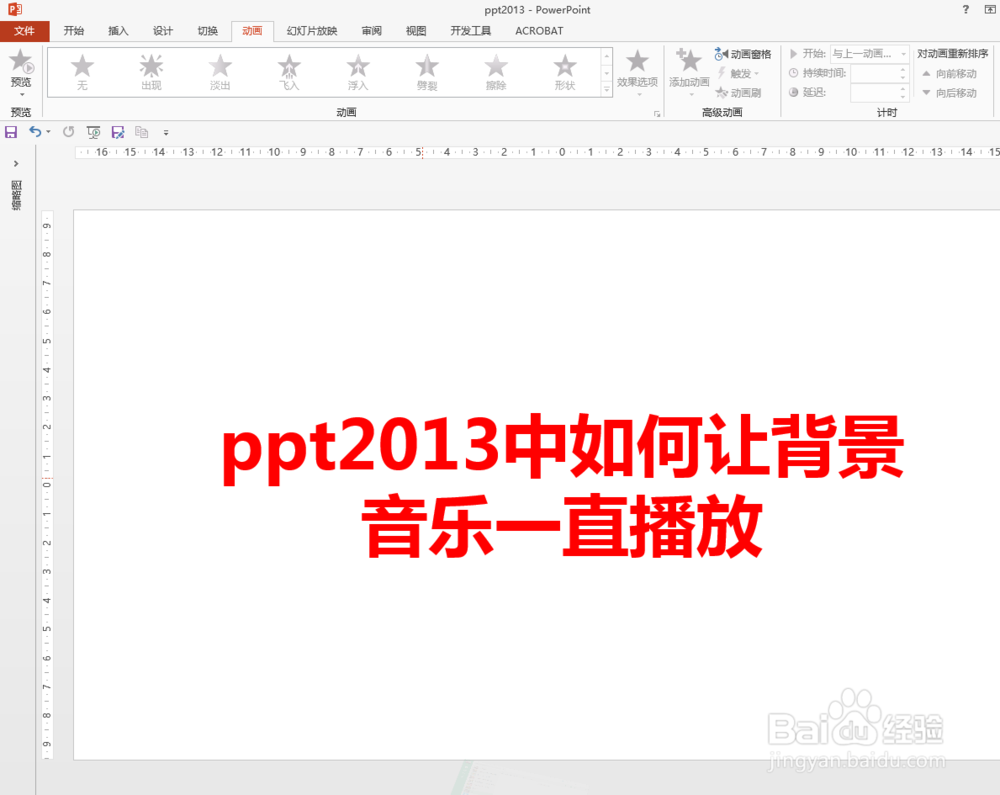Click the Start From Beginning slideshow icon
Viewport: 1000px width, 795px height.
93,132
